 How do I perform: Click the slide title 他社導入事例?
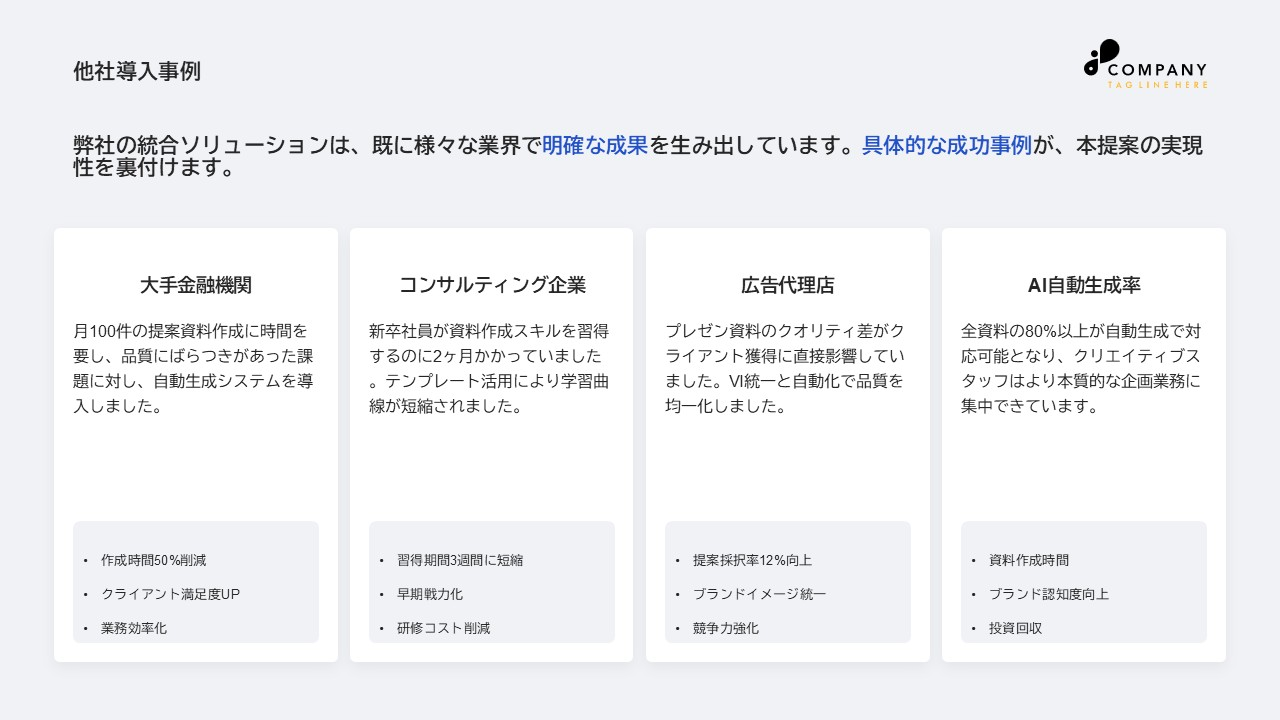137,71
